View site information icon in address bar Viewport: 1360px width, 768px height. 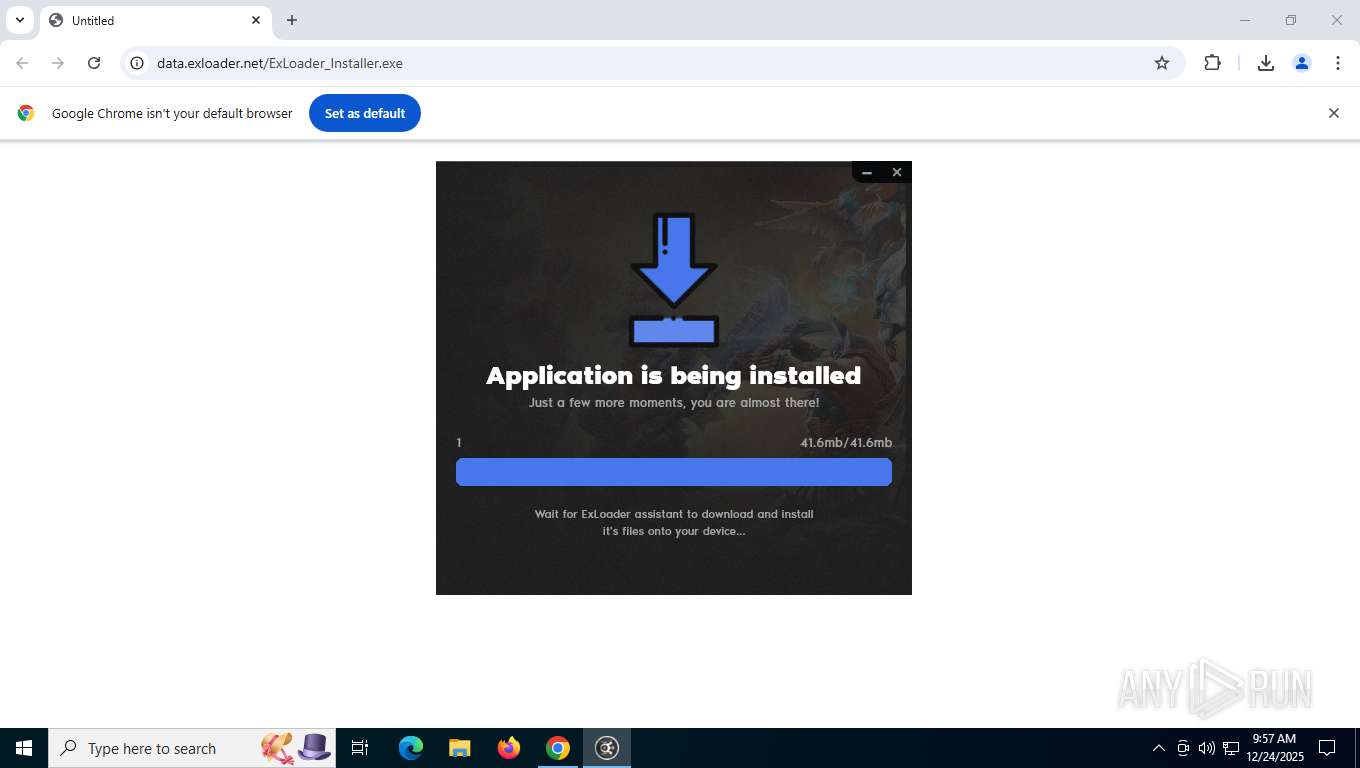pos(138,63)
